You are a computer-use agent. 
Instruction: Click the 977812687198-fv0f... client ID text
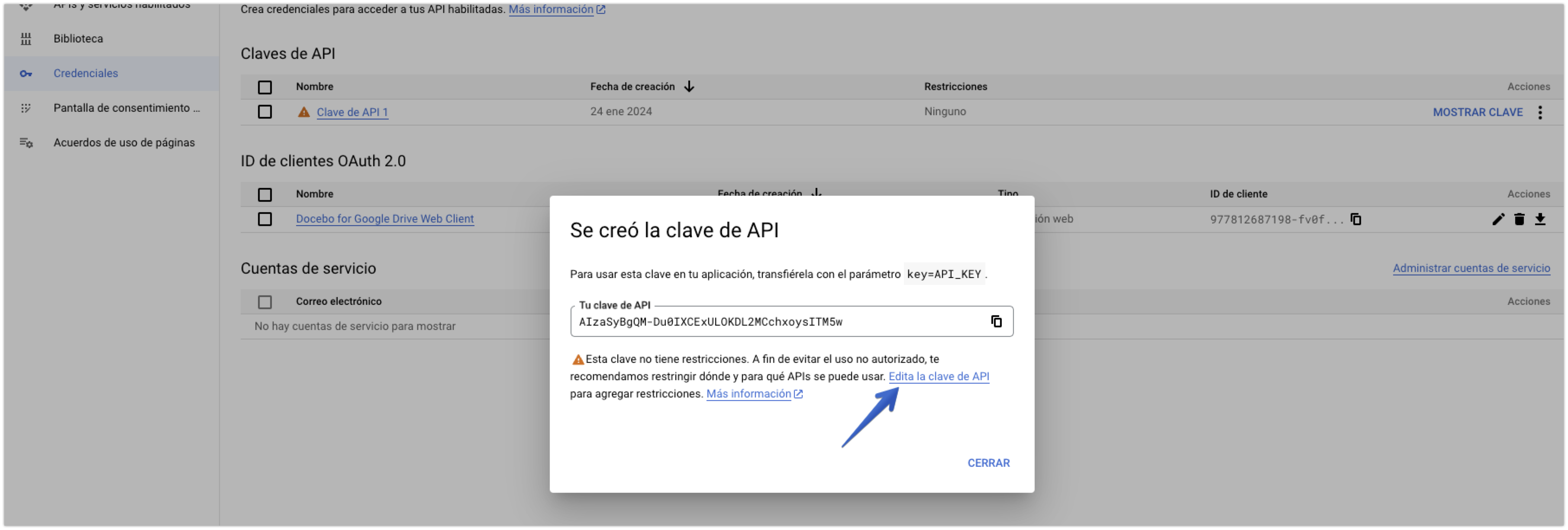coord(1276,220)
